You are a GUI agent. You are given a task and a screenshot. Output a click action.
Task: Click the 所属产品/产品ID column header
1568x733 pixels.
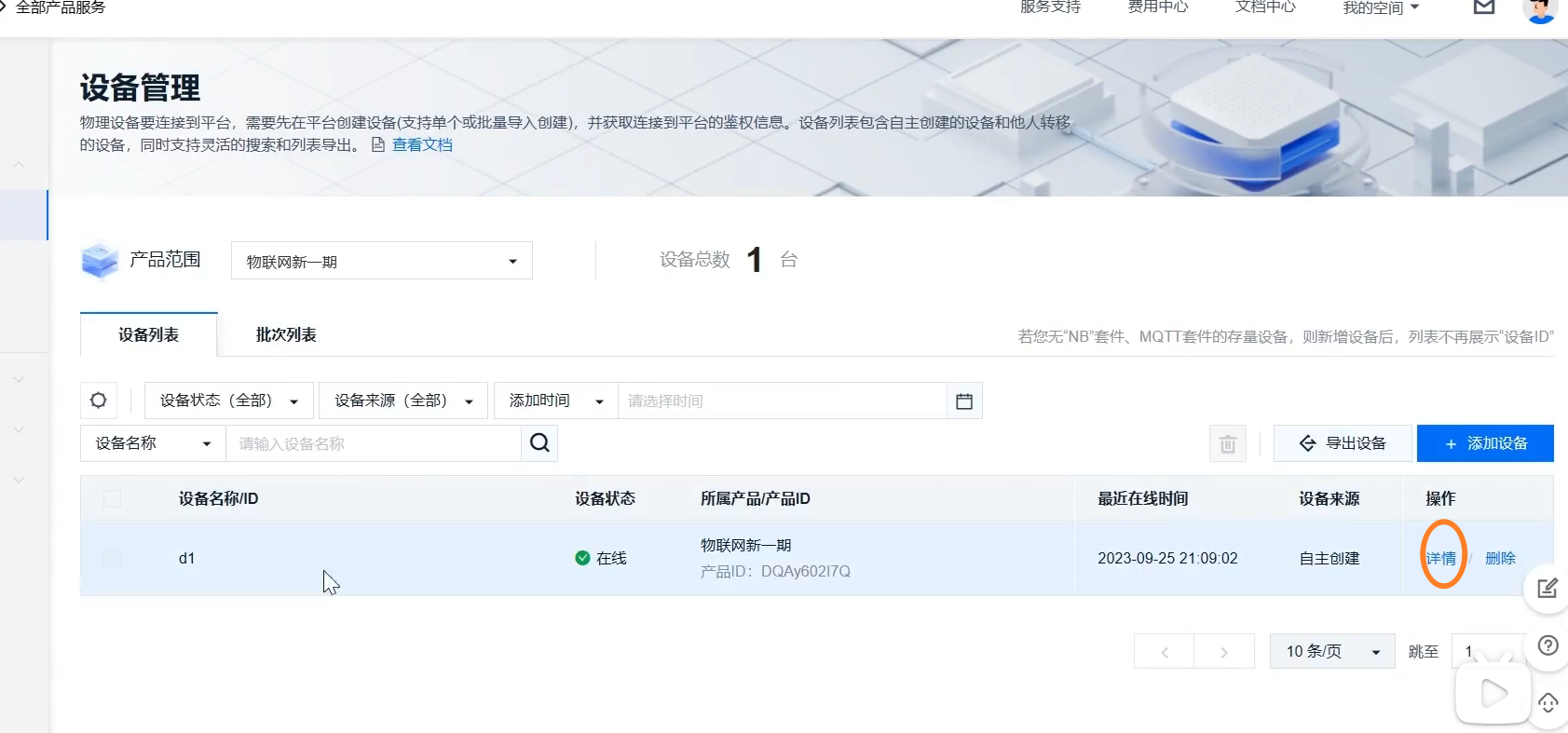coord(756,498)
